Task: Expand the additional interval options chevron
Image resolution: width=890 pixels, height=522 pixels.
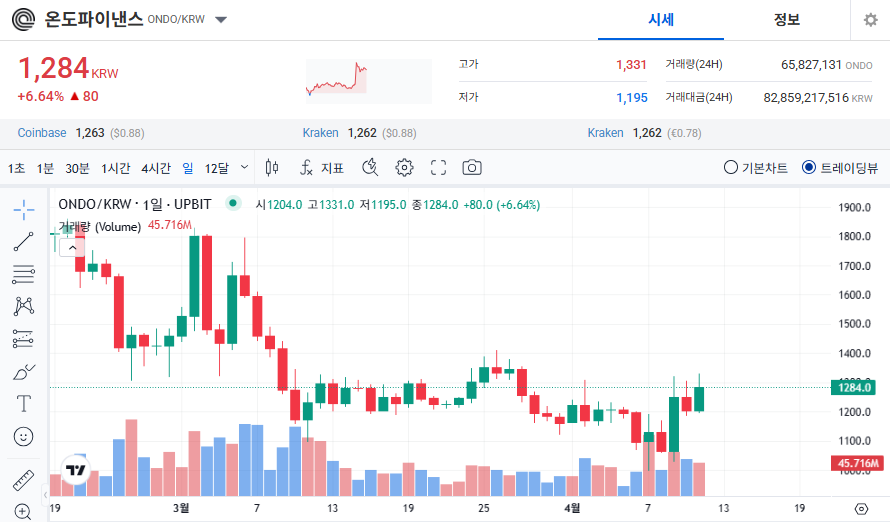Action: click(x=244, y=167)
